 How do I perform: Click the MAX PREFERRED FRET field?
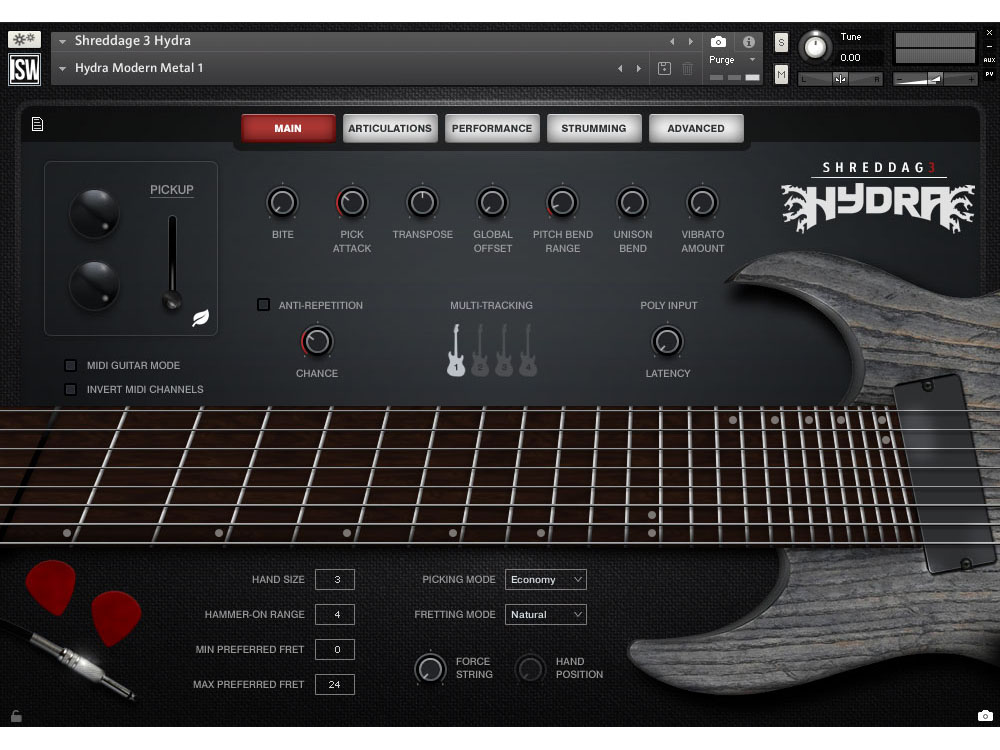tap(335, 684)
